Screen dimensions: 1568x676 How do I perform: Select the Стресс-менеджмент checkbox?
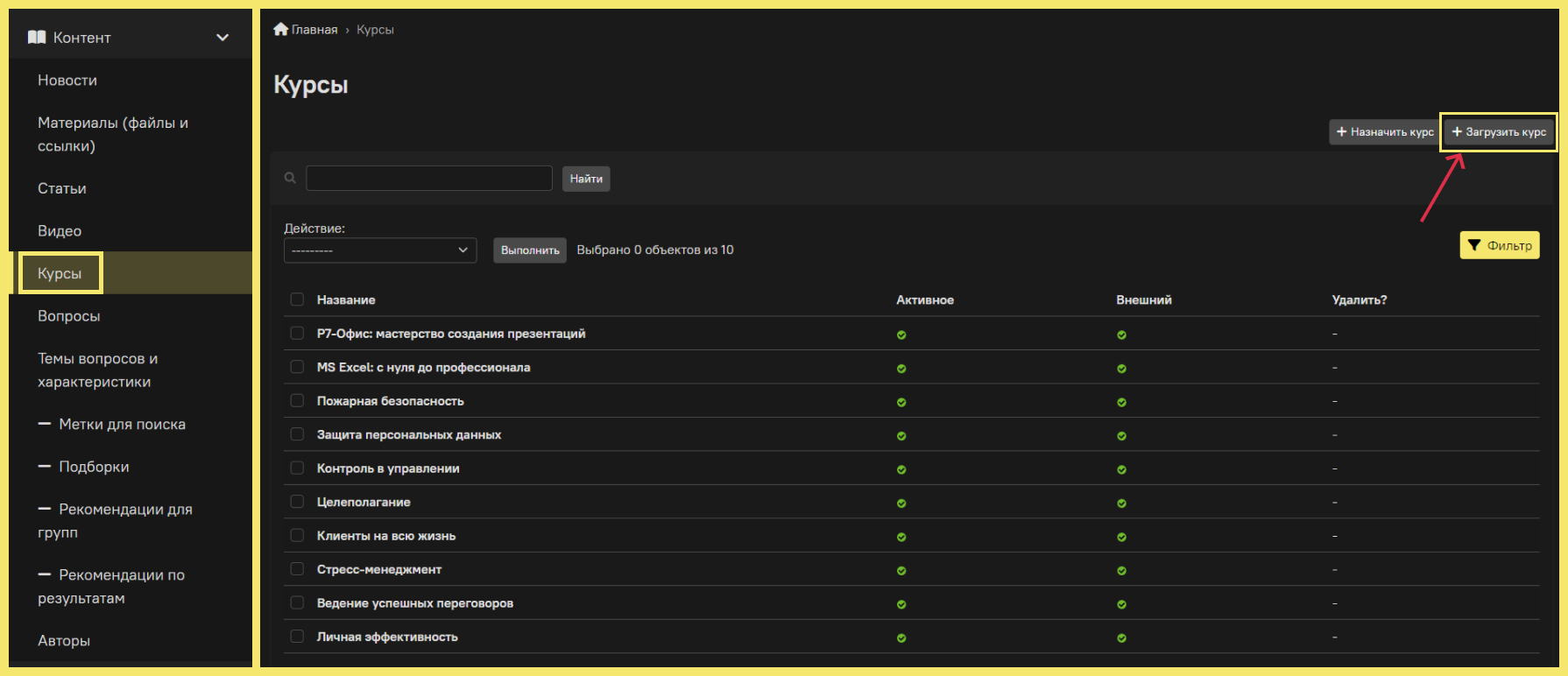click(297, 569)
